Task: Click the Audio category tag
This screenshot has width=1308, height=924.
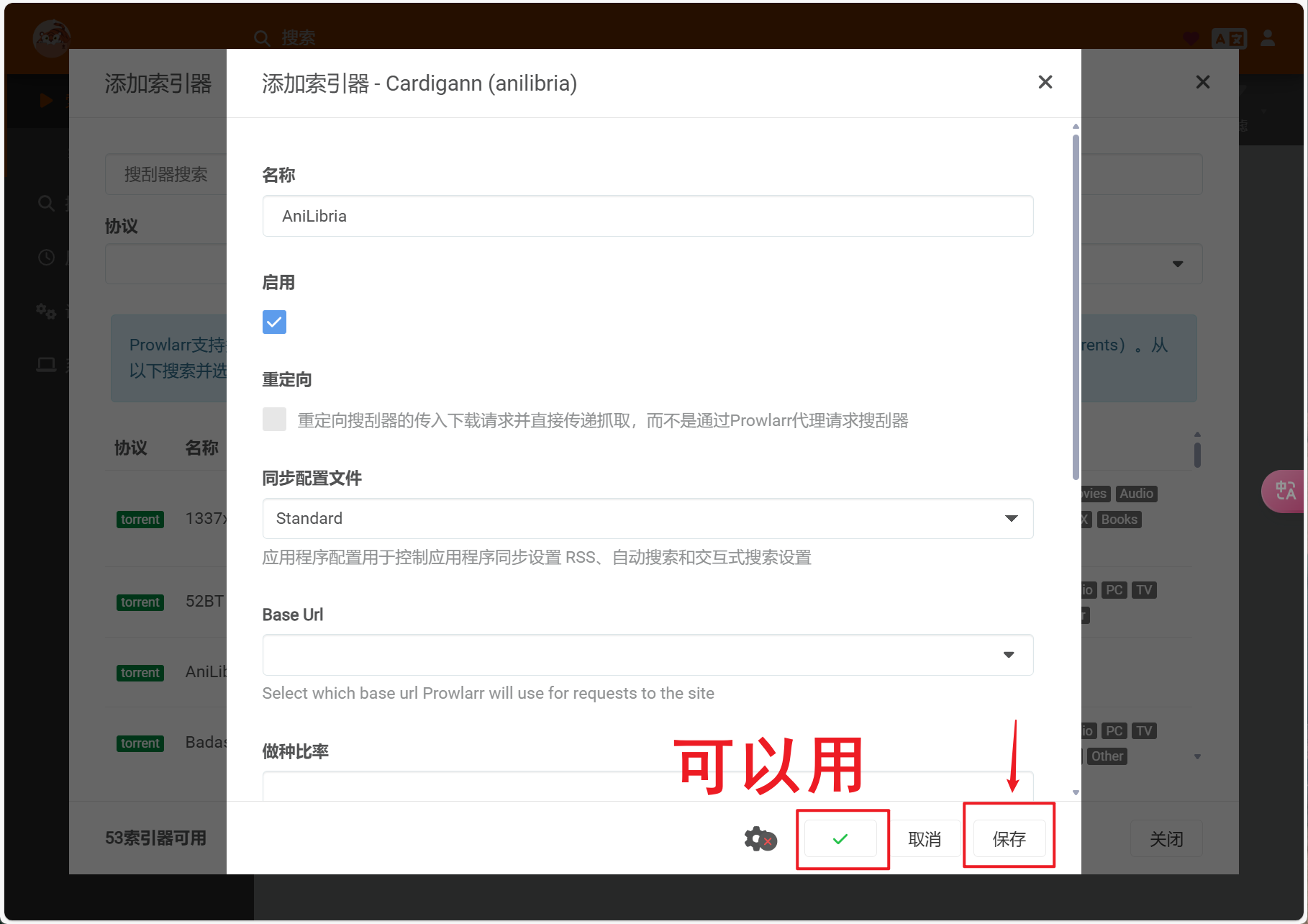Action: click(x=1137, y=494)
